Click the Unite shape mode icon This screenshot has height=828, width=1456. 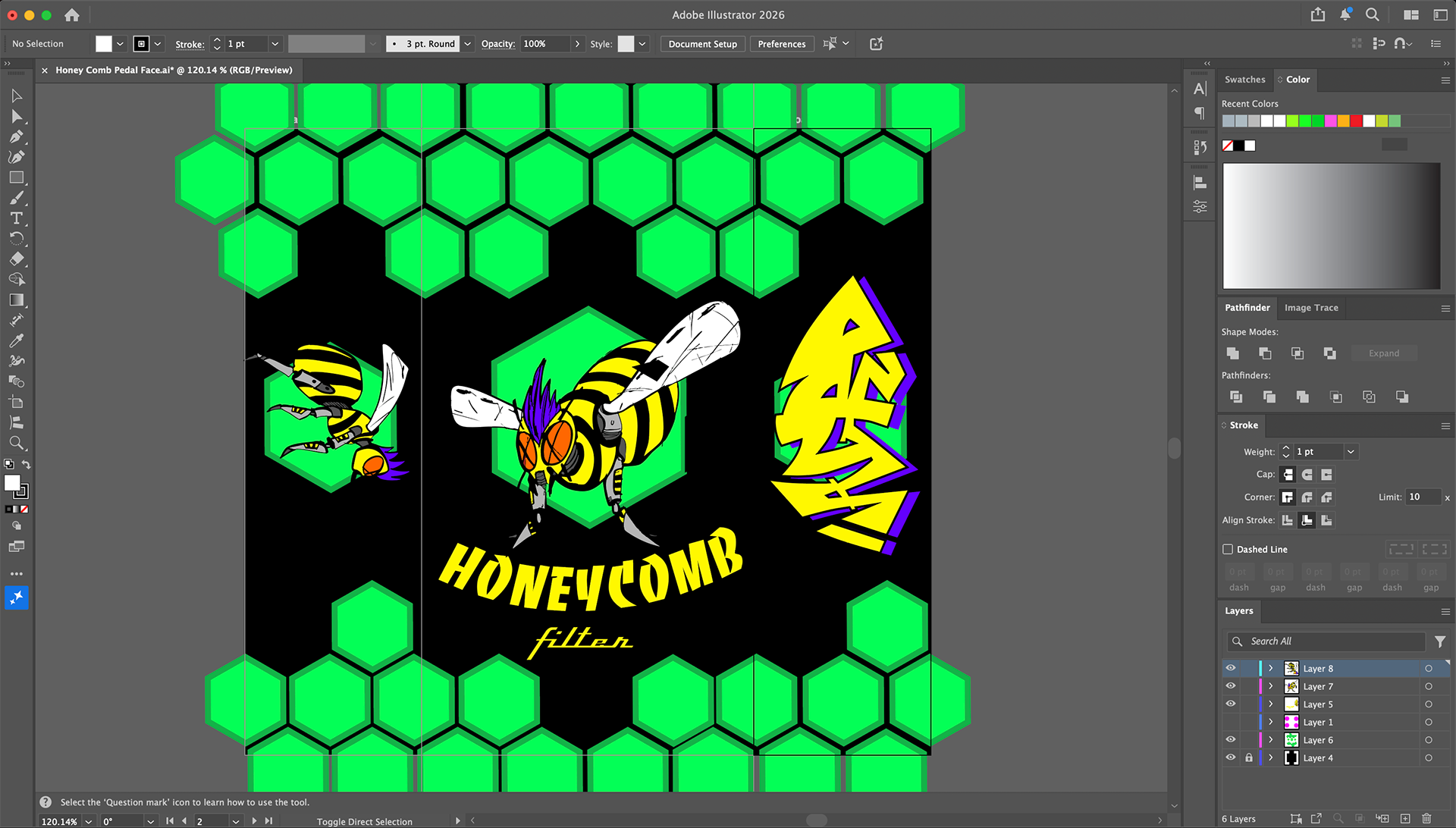(x=1233, y=353)
